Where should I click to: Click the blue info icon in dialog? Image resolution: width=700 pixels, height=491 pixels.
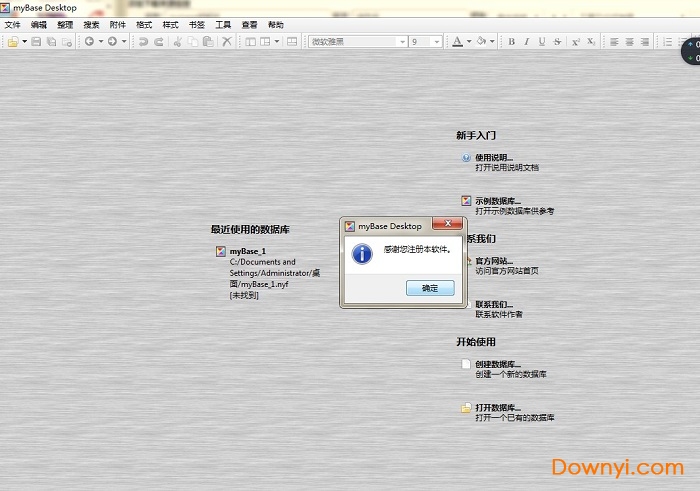362,254
